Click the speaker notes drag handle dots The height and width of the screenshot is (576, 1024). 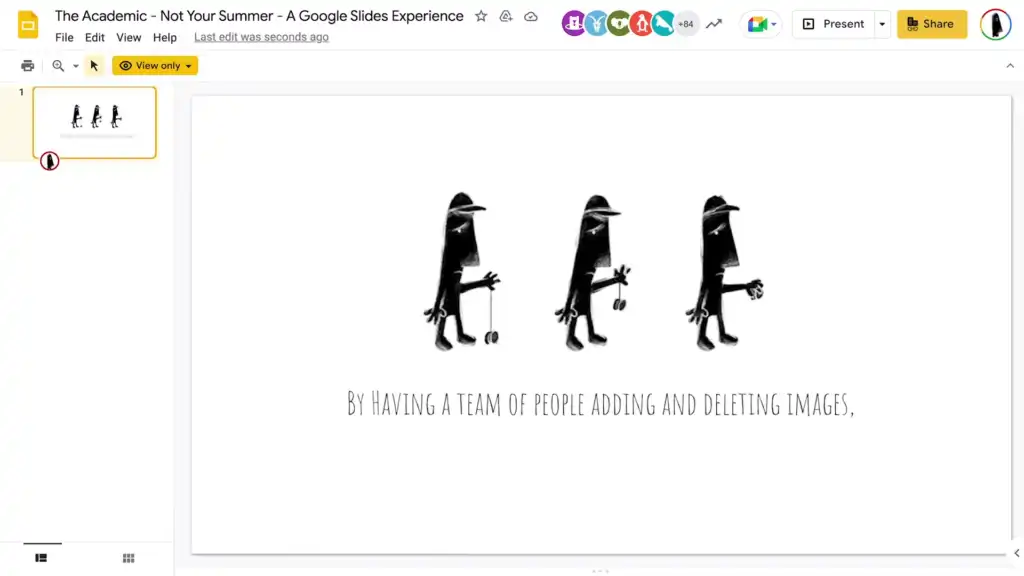(x=600, y=571)
